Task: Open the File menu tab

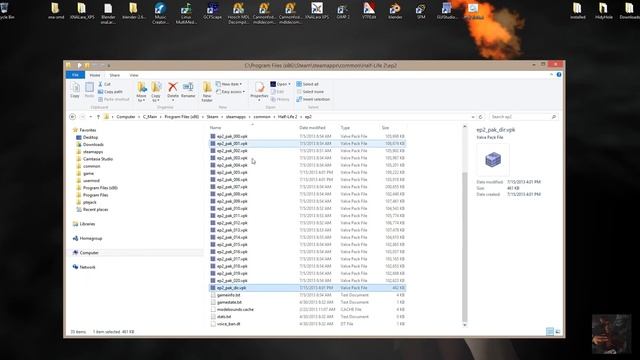Action: pyautogui.click(x=75, y=75)
